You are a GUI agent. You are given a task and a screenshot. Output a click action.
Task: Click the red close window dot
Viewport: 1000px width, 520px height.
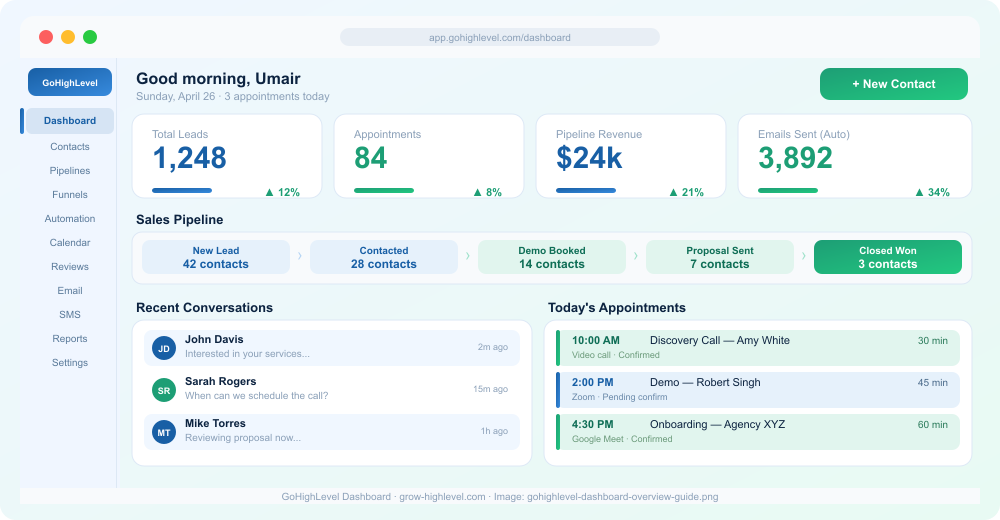pos(46,37)
